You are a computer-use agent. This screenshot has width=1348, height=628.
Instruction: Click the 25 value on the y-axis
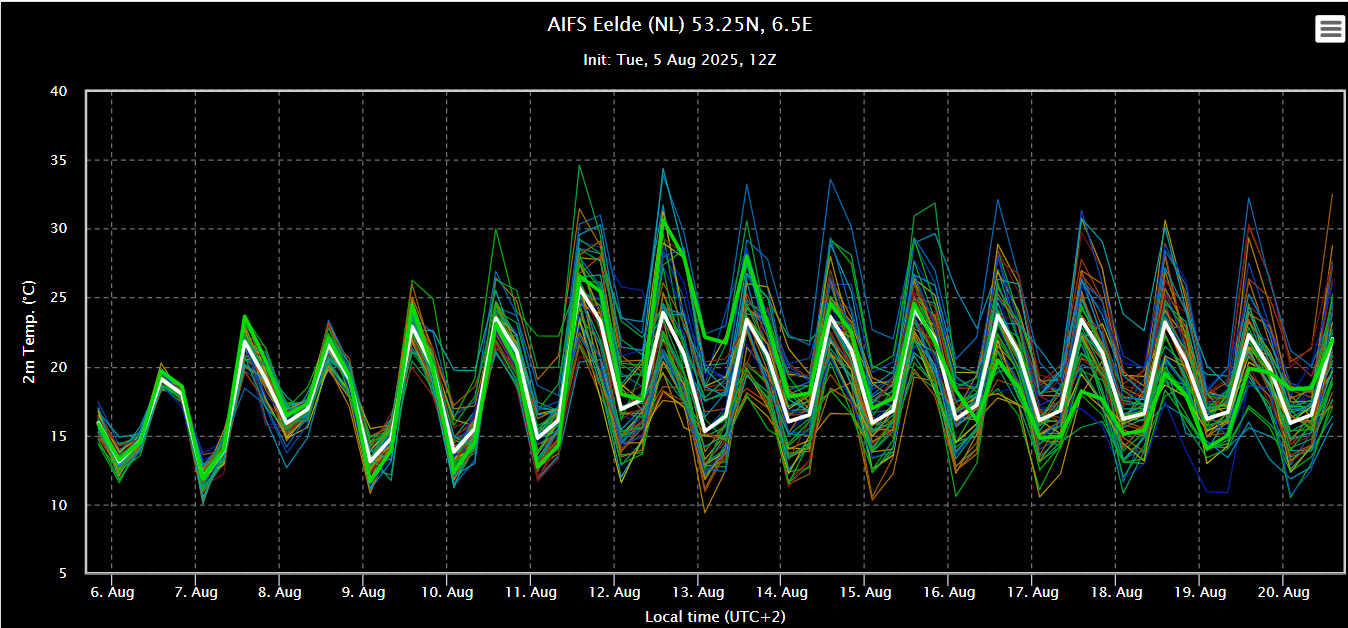pyautogui.click(x=58, y=298)
